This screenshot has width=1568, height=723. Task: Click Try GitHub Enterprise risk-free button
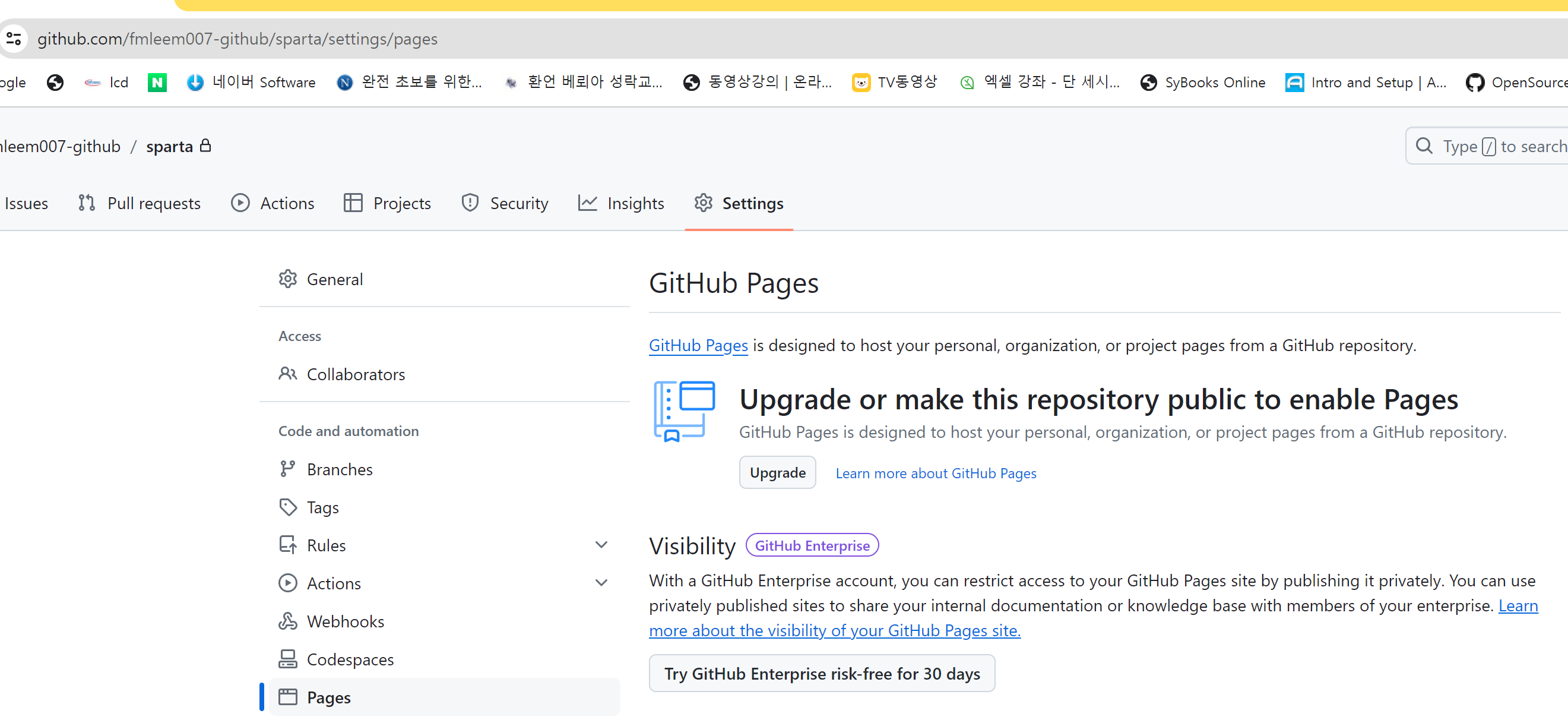click(x=822, y=673)
